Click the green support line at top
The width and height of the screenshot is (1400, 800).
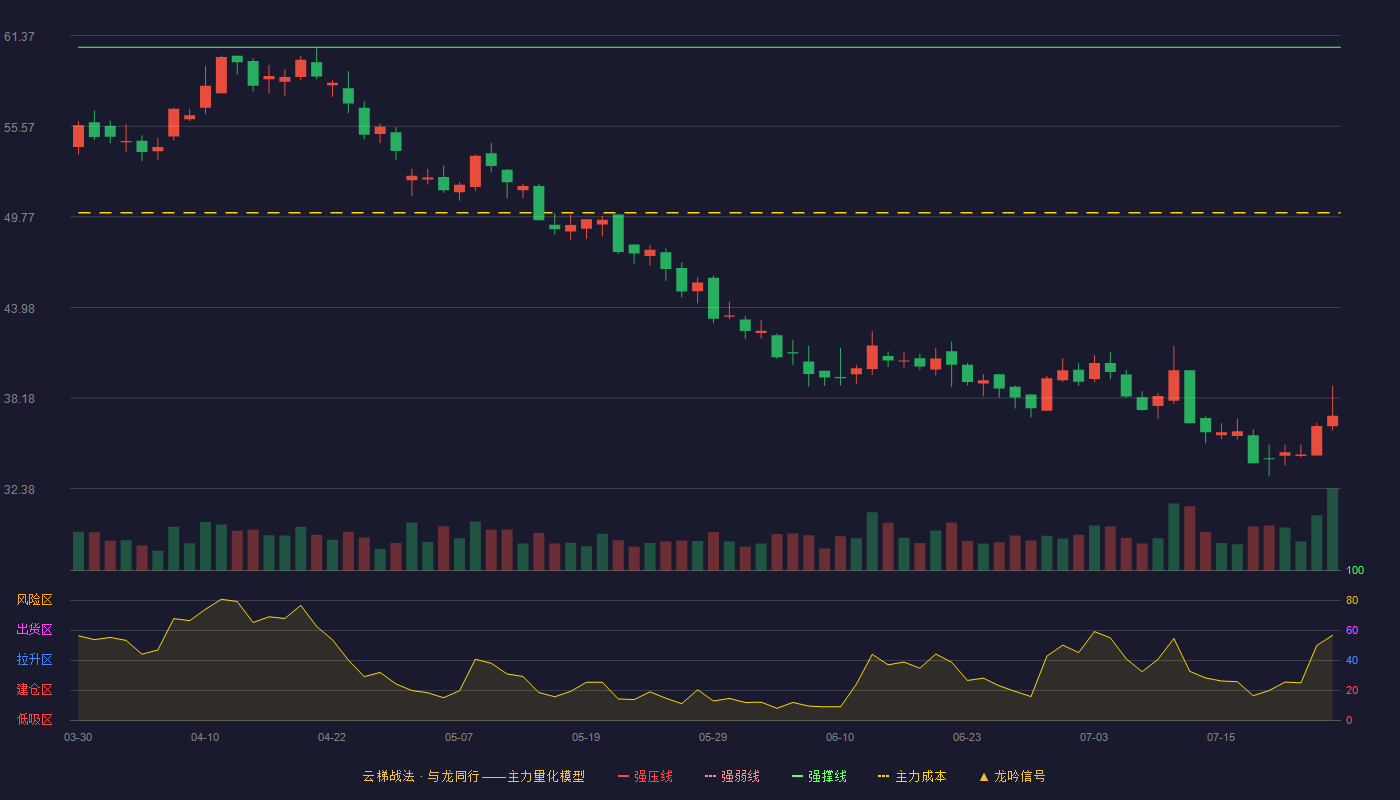click(709, 47)
